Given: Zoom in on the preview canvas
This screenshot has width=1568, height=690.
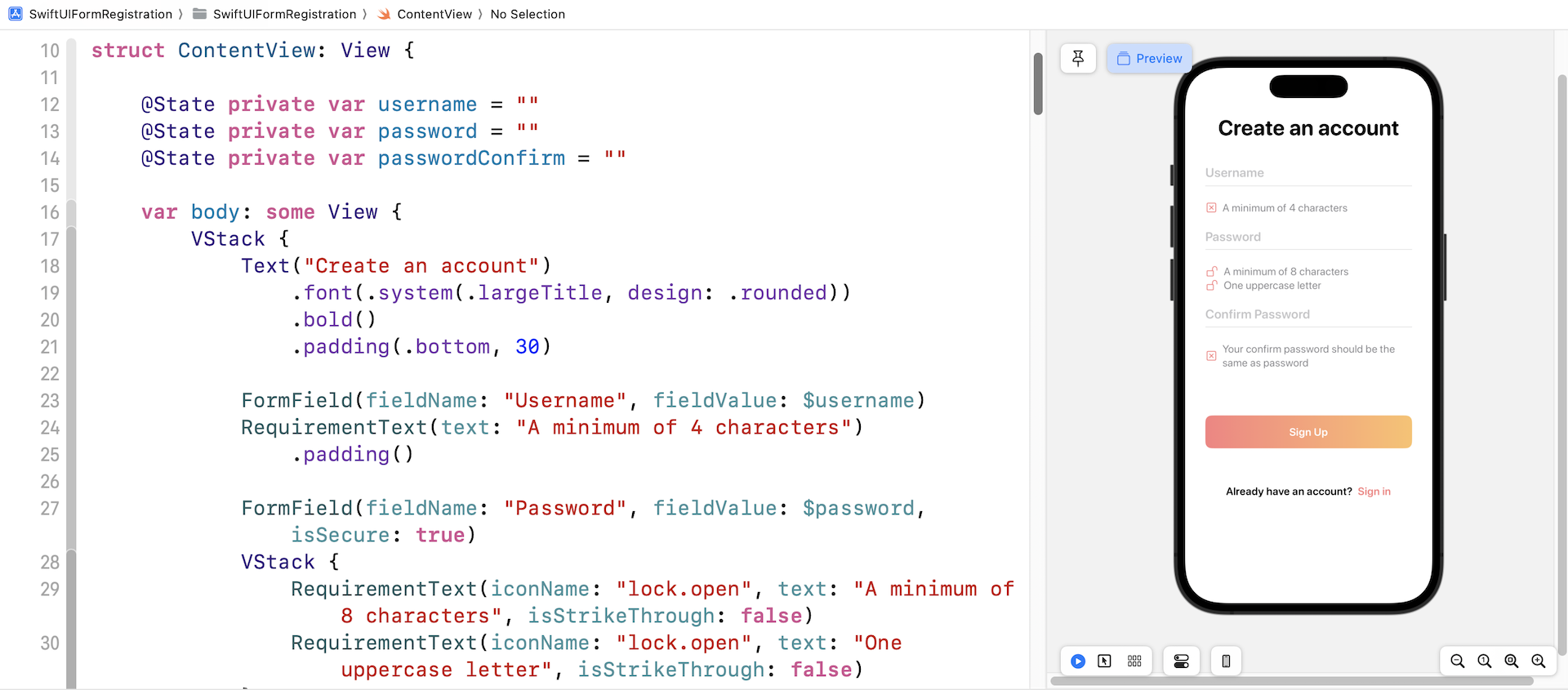Looking at the screenshot, I should pos(1539,661).
